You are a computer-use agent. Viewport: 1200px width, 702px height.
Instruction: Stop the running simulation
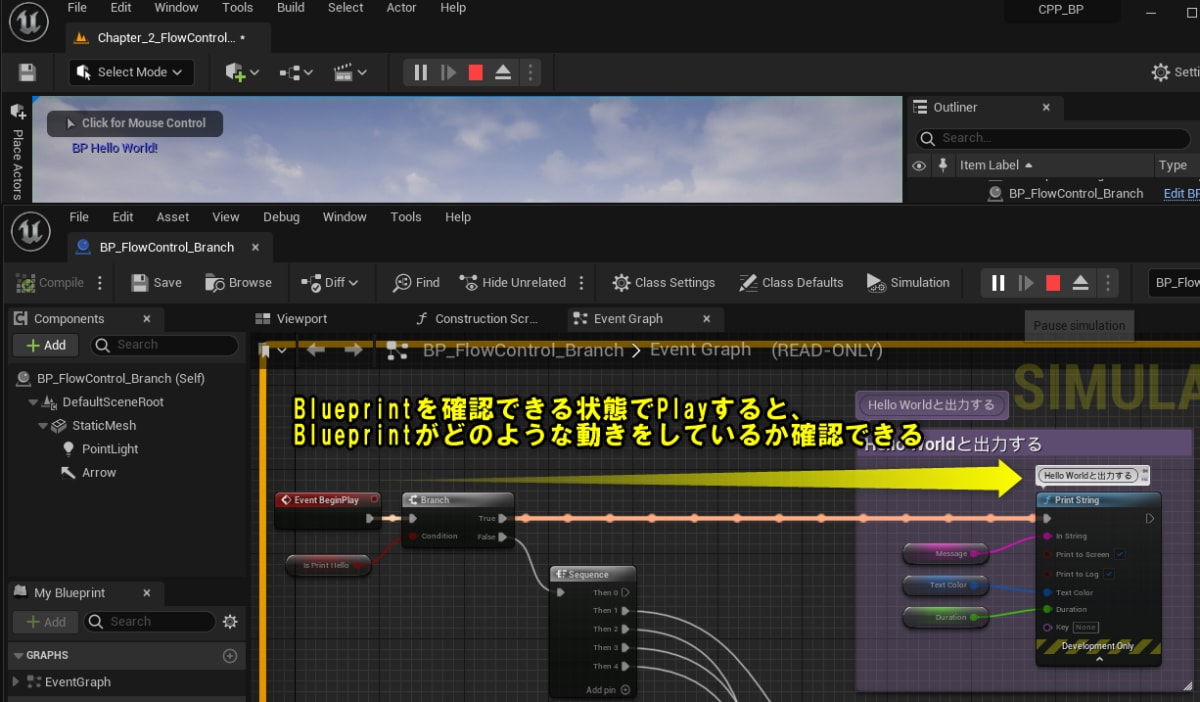(1052, 283)
